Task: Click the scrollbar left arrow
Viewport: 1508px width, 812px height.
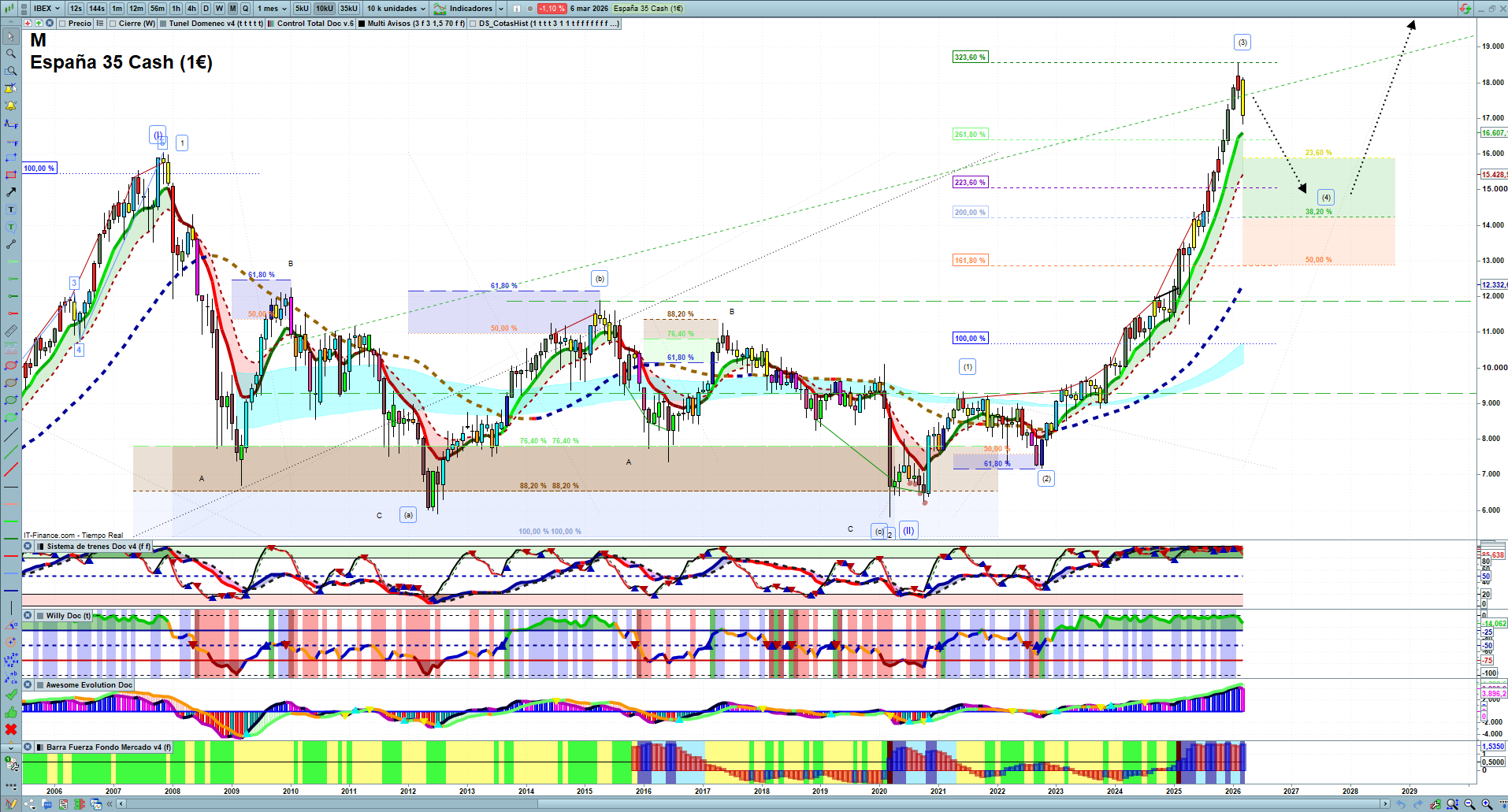Action: point(121,804)
